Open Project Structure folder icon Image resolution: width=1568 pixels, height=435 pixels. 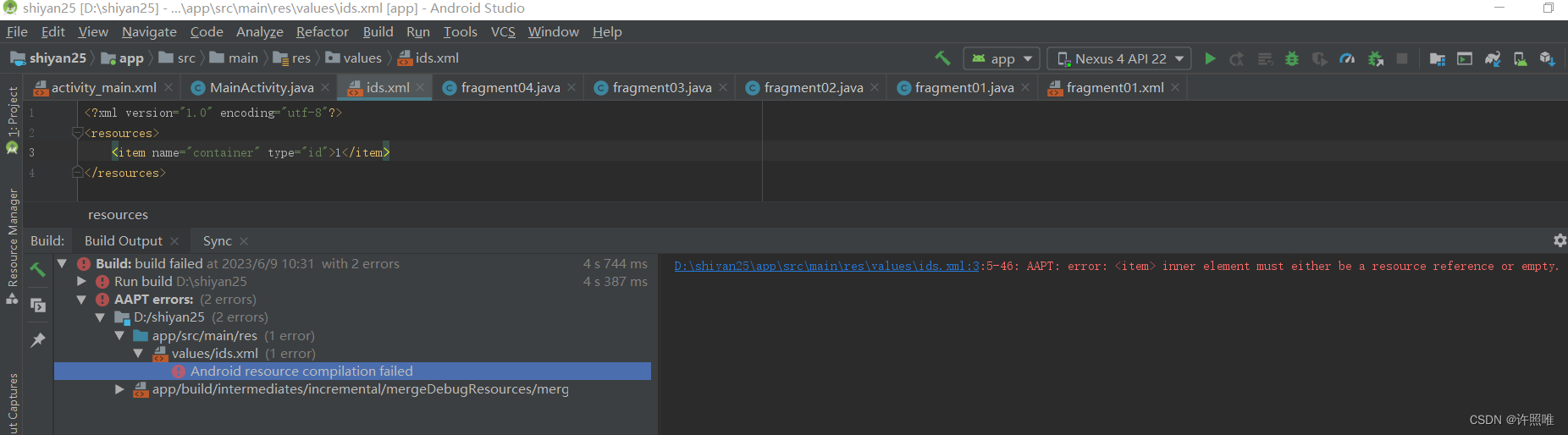(x=1437, y=58)
